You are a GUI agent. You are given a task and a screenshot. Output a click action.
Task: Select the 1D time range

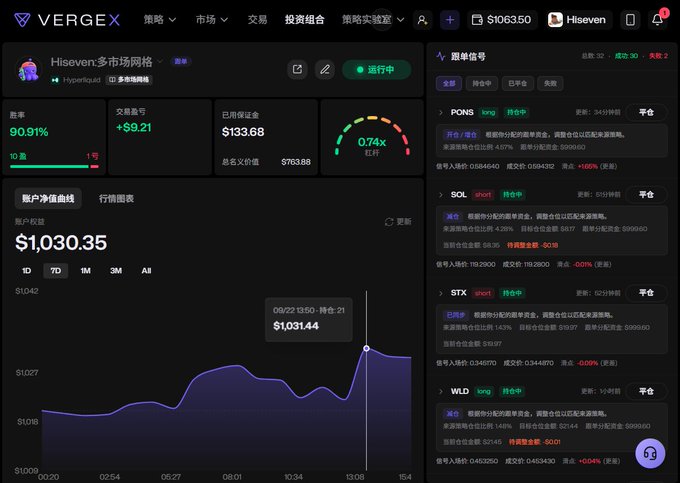(x=26, y=271)
